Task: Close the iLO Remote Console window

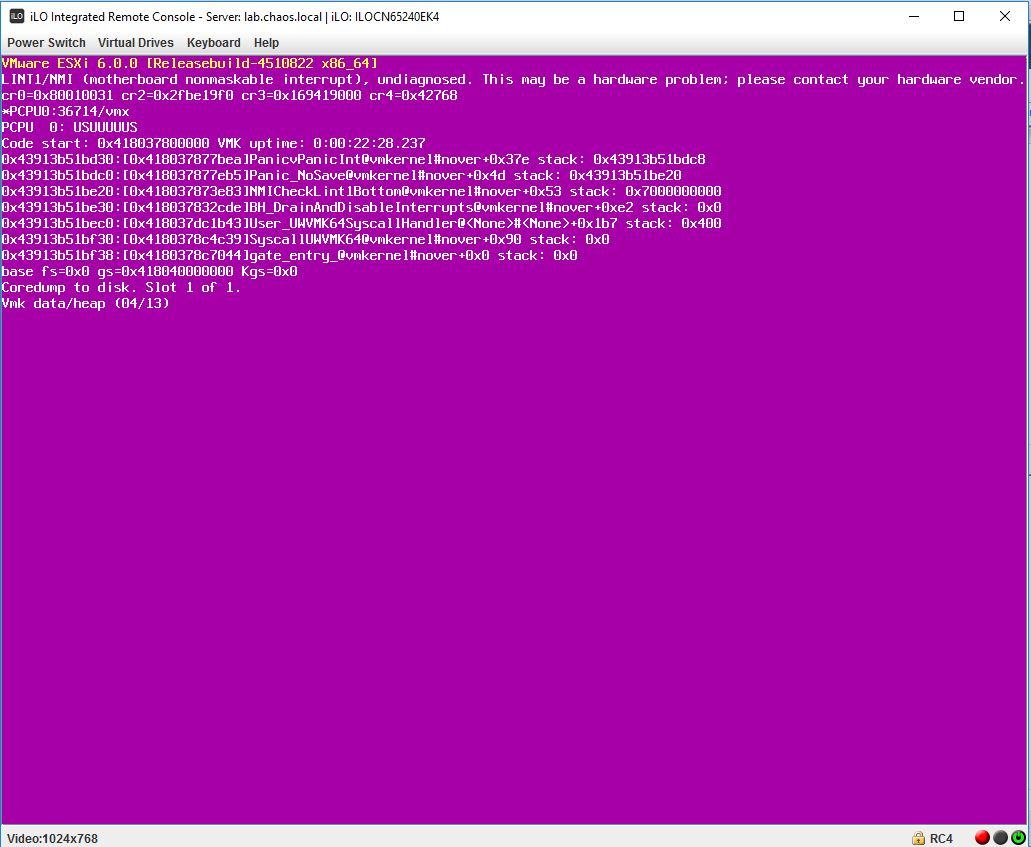Action: 1005,16
